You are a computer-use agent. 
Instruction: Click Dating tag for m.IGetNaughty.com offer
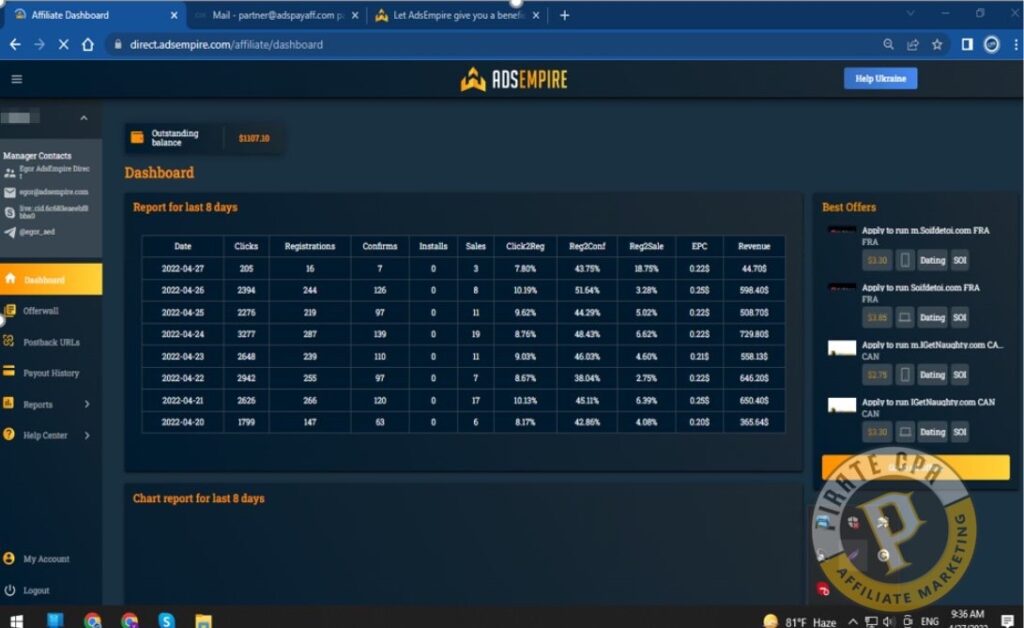pos(932,375)
